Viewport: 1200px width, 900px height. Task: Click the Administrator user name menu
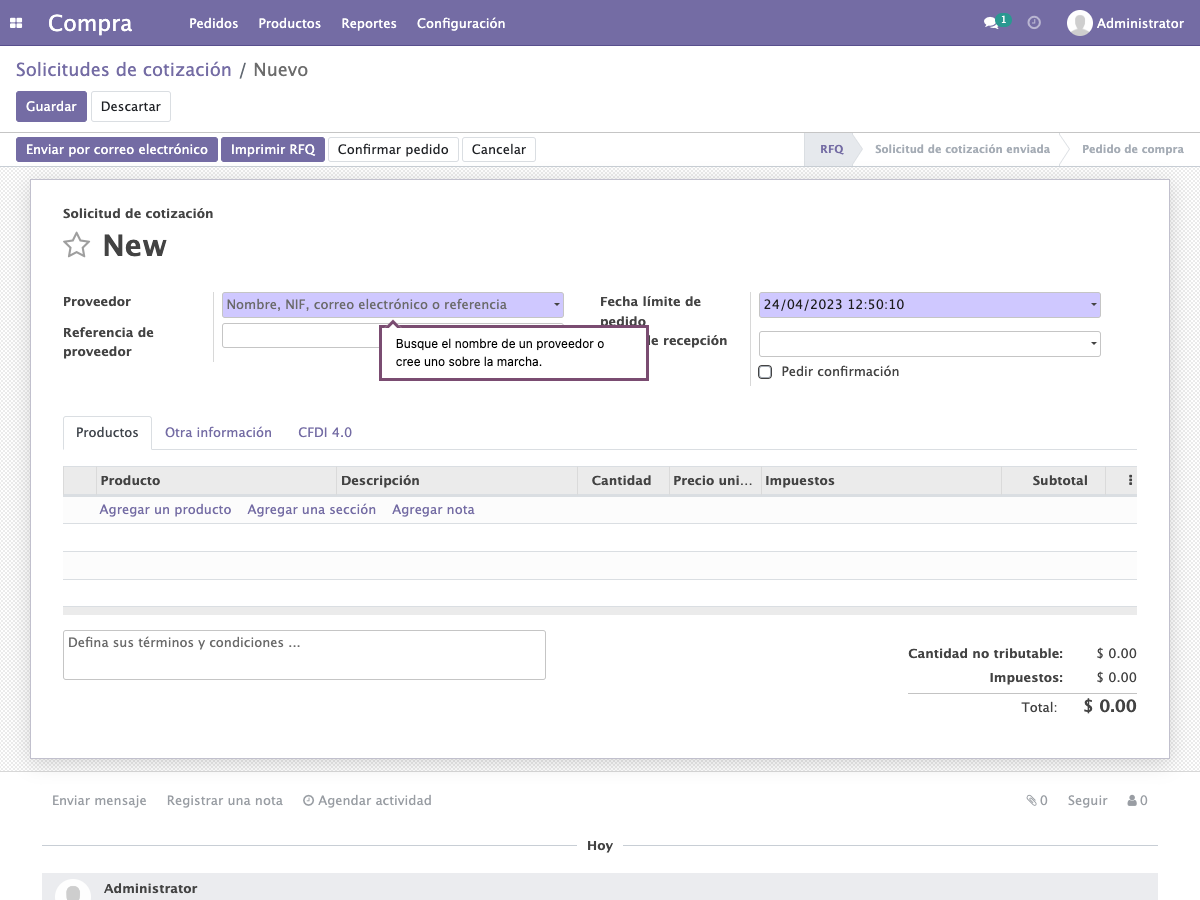pos(1140,23)
